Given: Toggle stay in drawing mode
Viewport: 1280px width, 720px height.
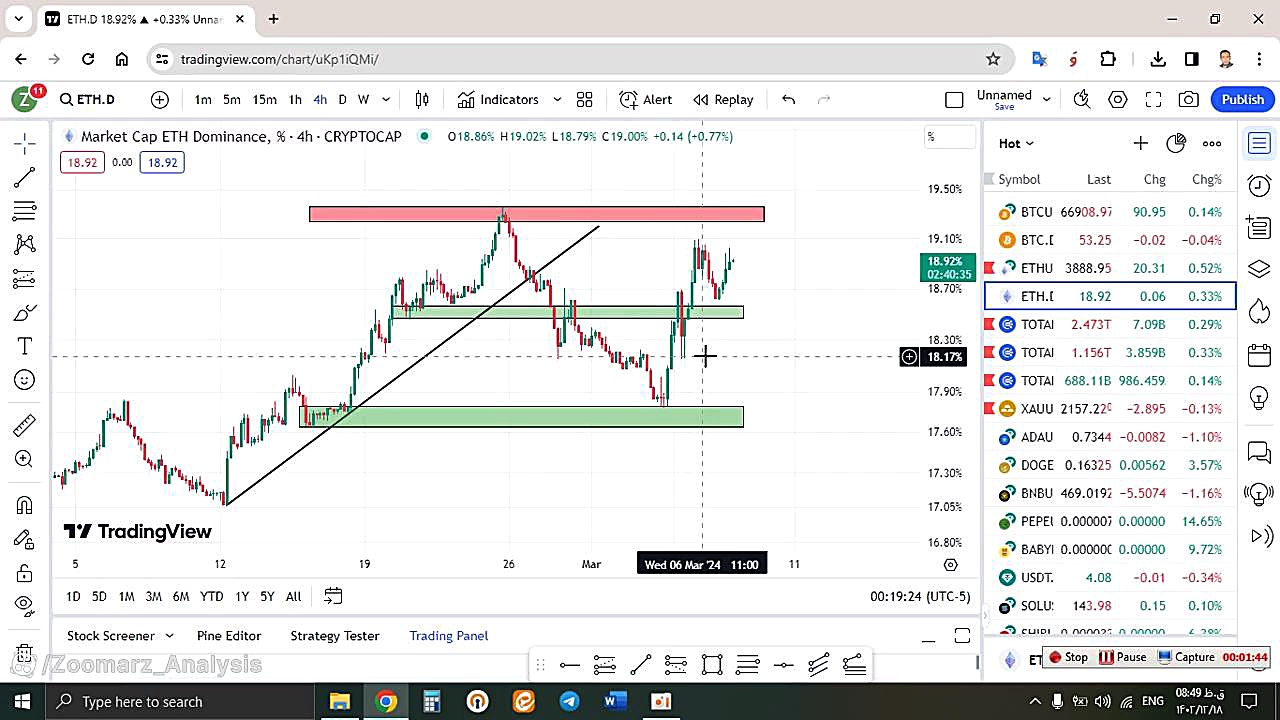Looking at the screenshot, I should (x=25, y=539).
